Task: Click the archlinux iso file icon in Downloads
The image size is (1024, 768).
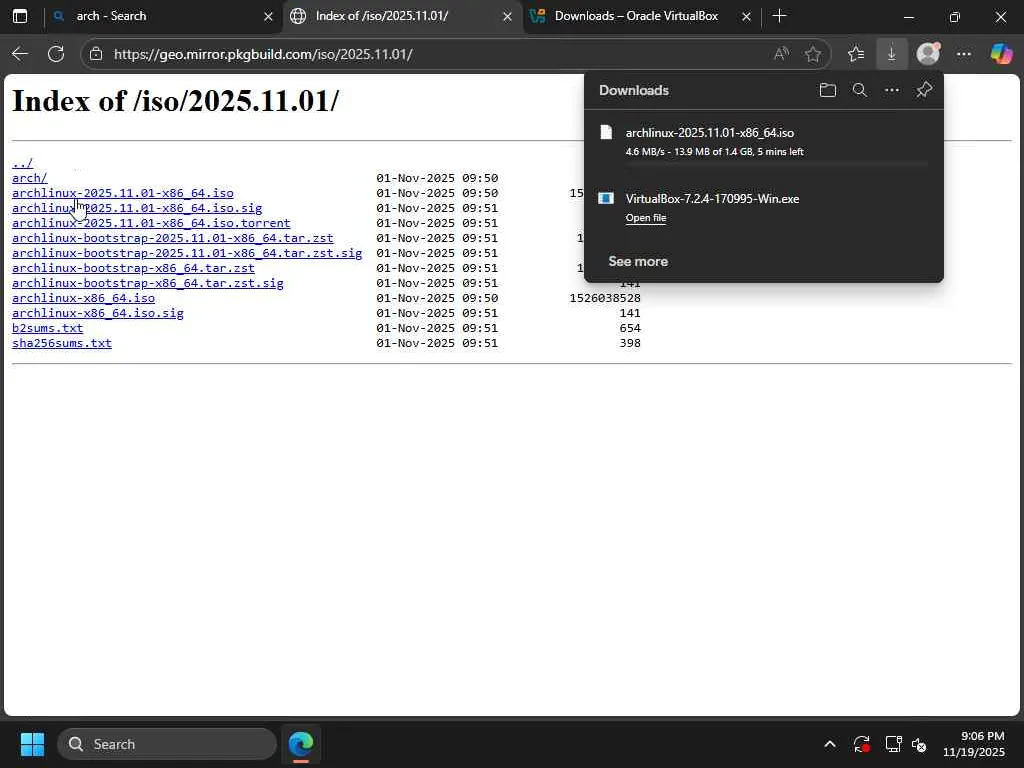Action: 606,133
